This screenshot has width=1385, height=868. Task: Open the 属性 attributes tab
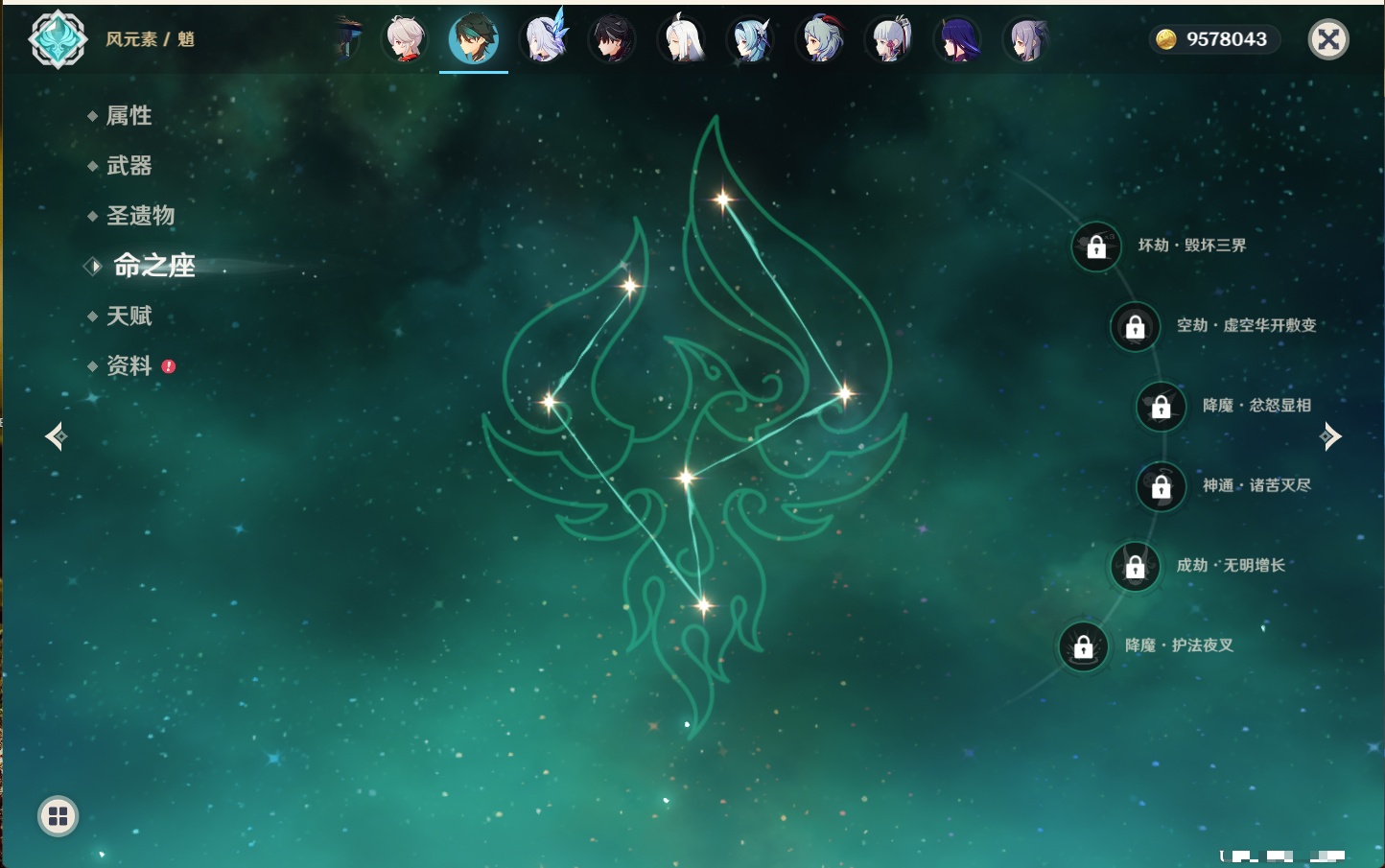coord(129,116)
